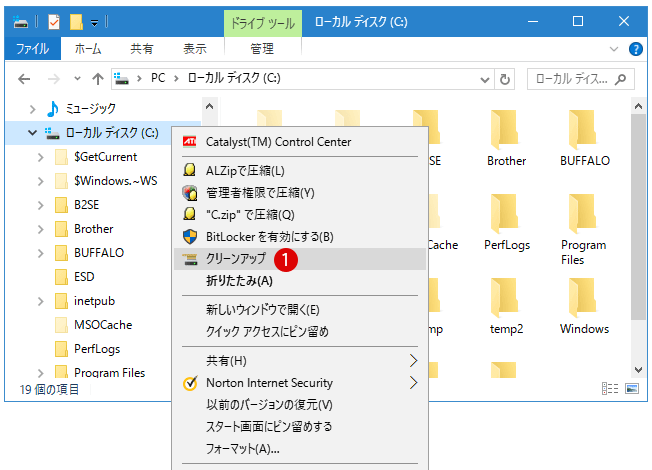
Task: Open Norton Internet Security submenu
Action: (300, 383)
